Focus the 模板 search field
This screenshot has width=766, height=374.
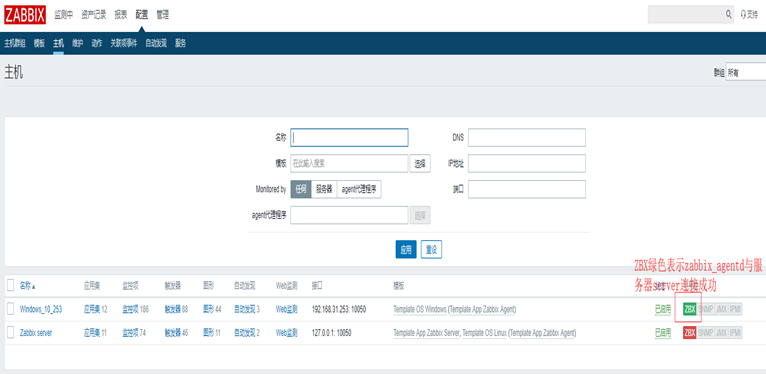pos(349,164)
